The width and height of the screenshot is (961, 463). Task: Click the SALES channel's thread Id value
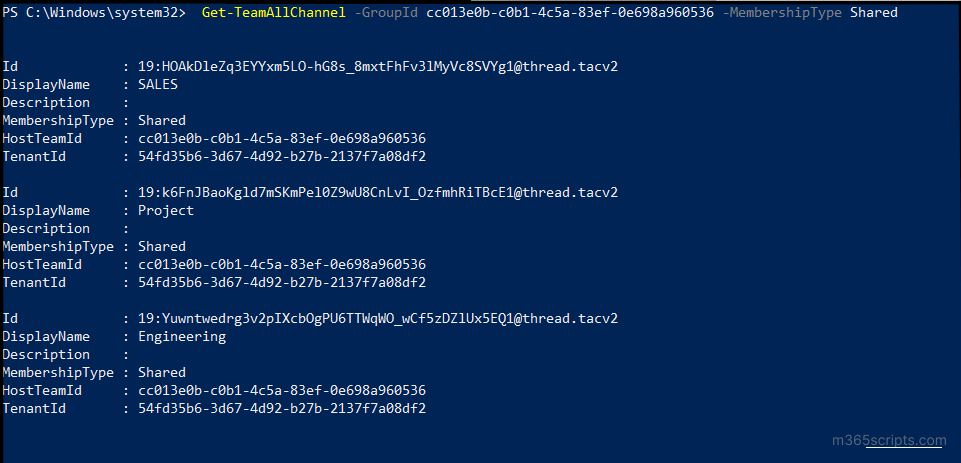377,66
